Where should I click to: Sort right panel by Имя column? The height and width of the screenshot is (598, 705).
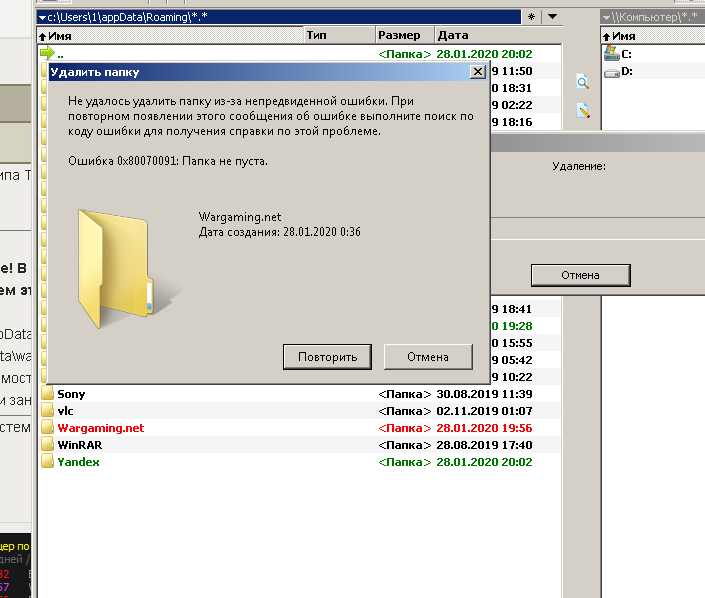653,36
